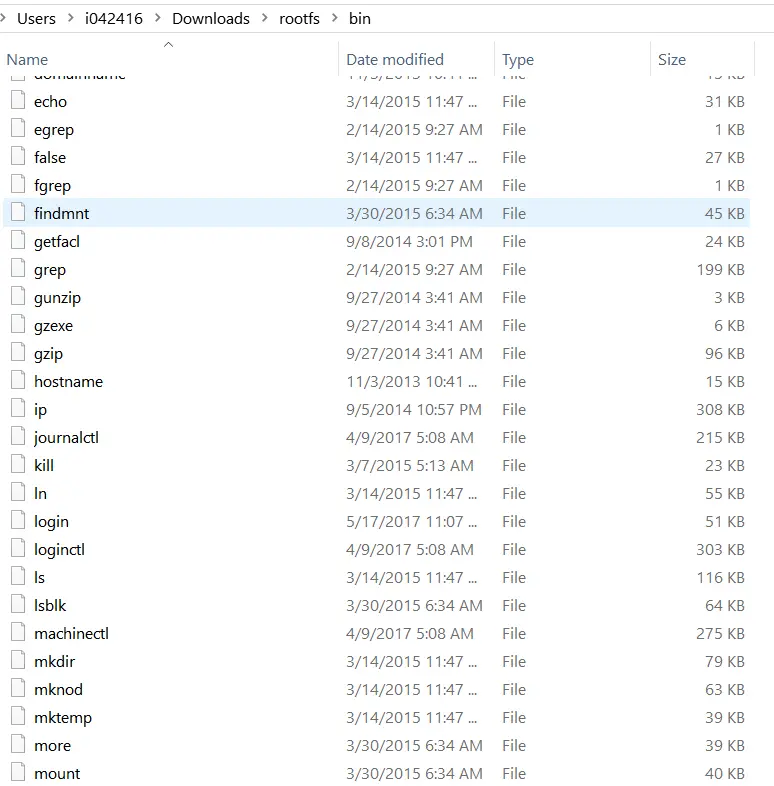Click the ls file icon
Screen dimensions: 774x786
(18, 576)
